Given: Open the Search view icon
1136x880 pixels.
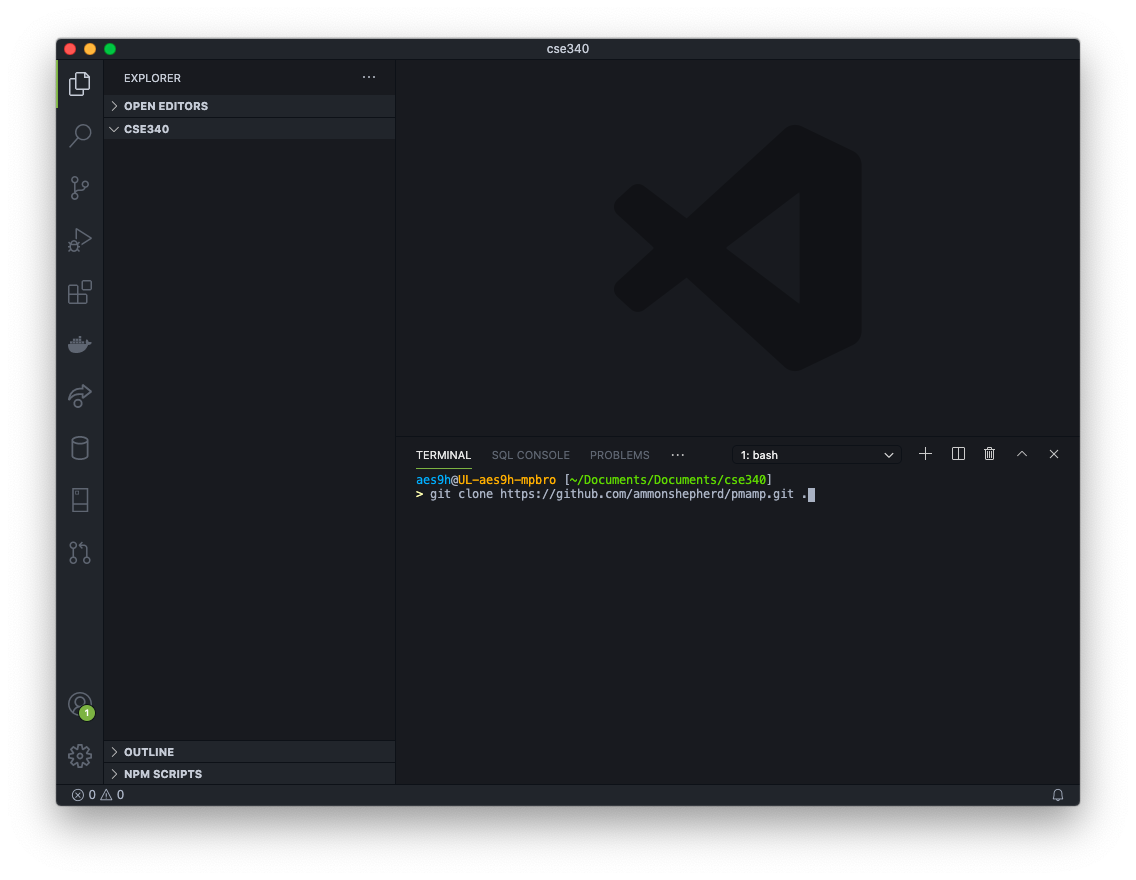Looking at the screenshot, I should click(80, 135).
